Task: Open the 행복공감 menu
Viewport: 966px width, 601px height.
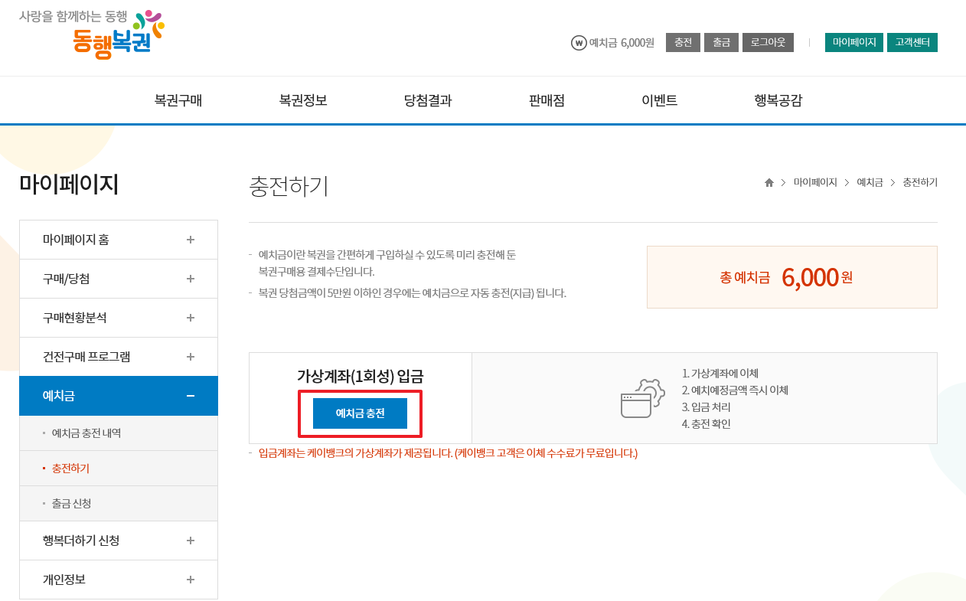Action: tap(778, 100)
